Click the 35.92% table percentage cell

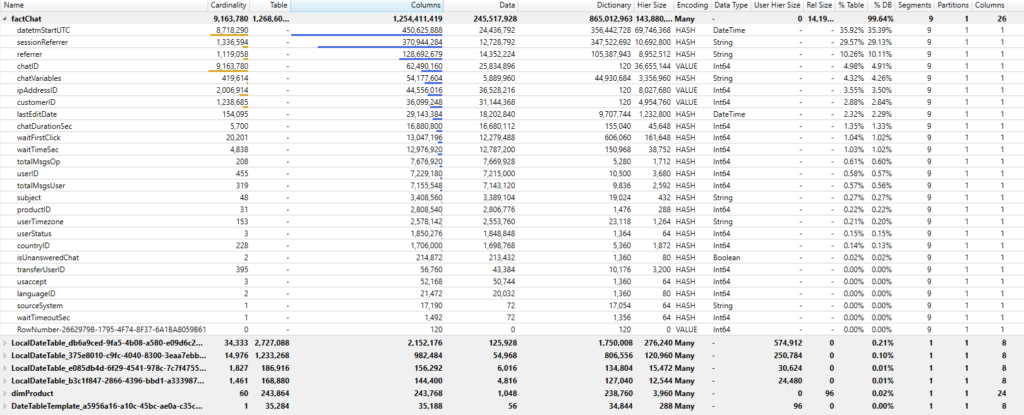coord(853,30)
